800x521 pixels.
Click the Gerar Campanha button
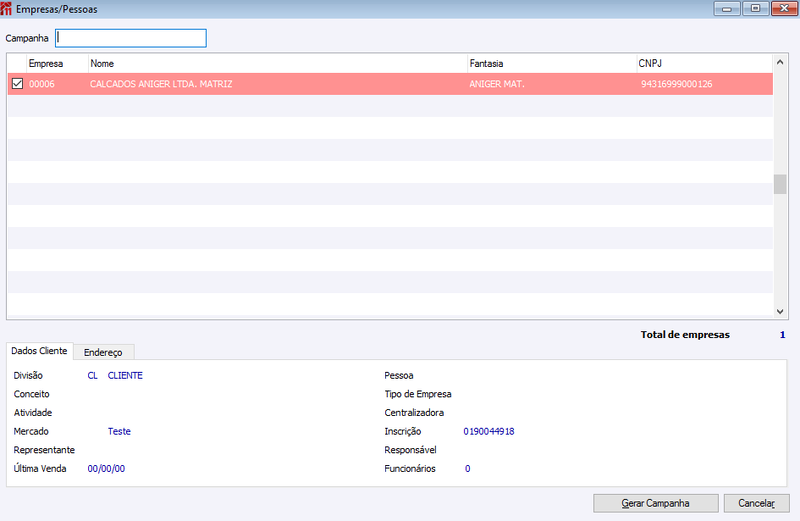tap(656, 503)
